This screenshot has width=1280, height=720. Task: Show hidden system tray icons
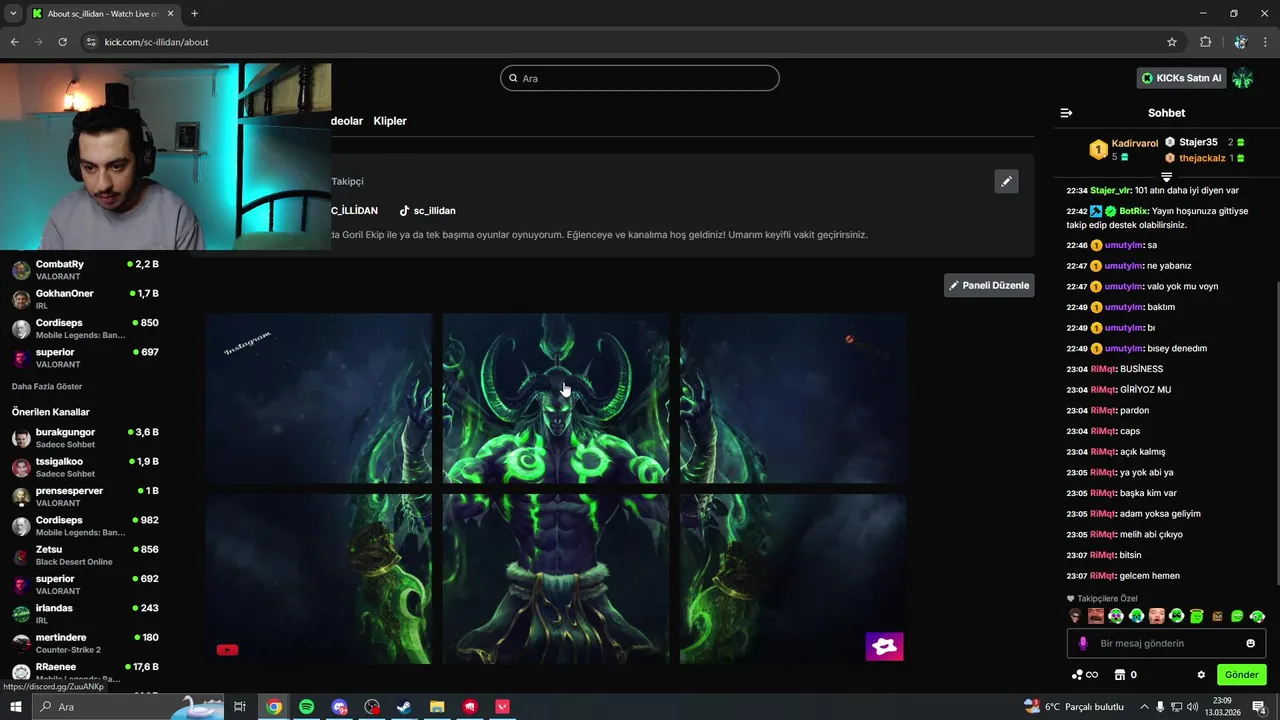point(1144,707)
